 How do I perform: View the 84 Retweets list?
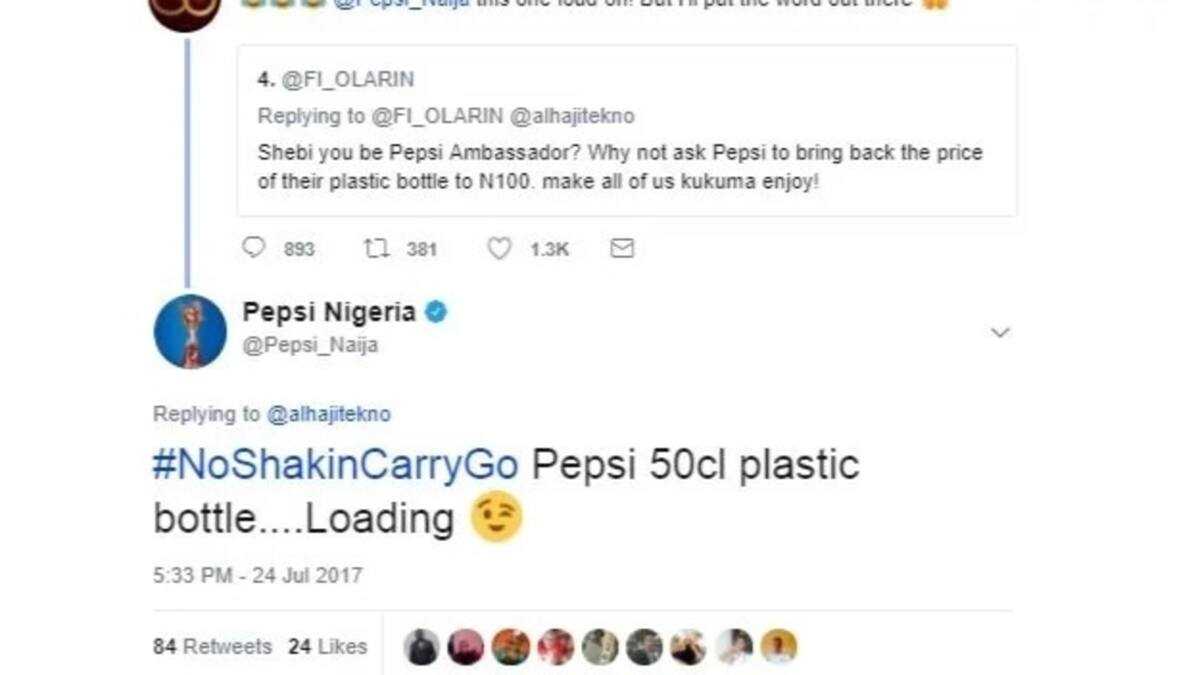pyautogui.click(x=212, y=647)
